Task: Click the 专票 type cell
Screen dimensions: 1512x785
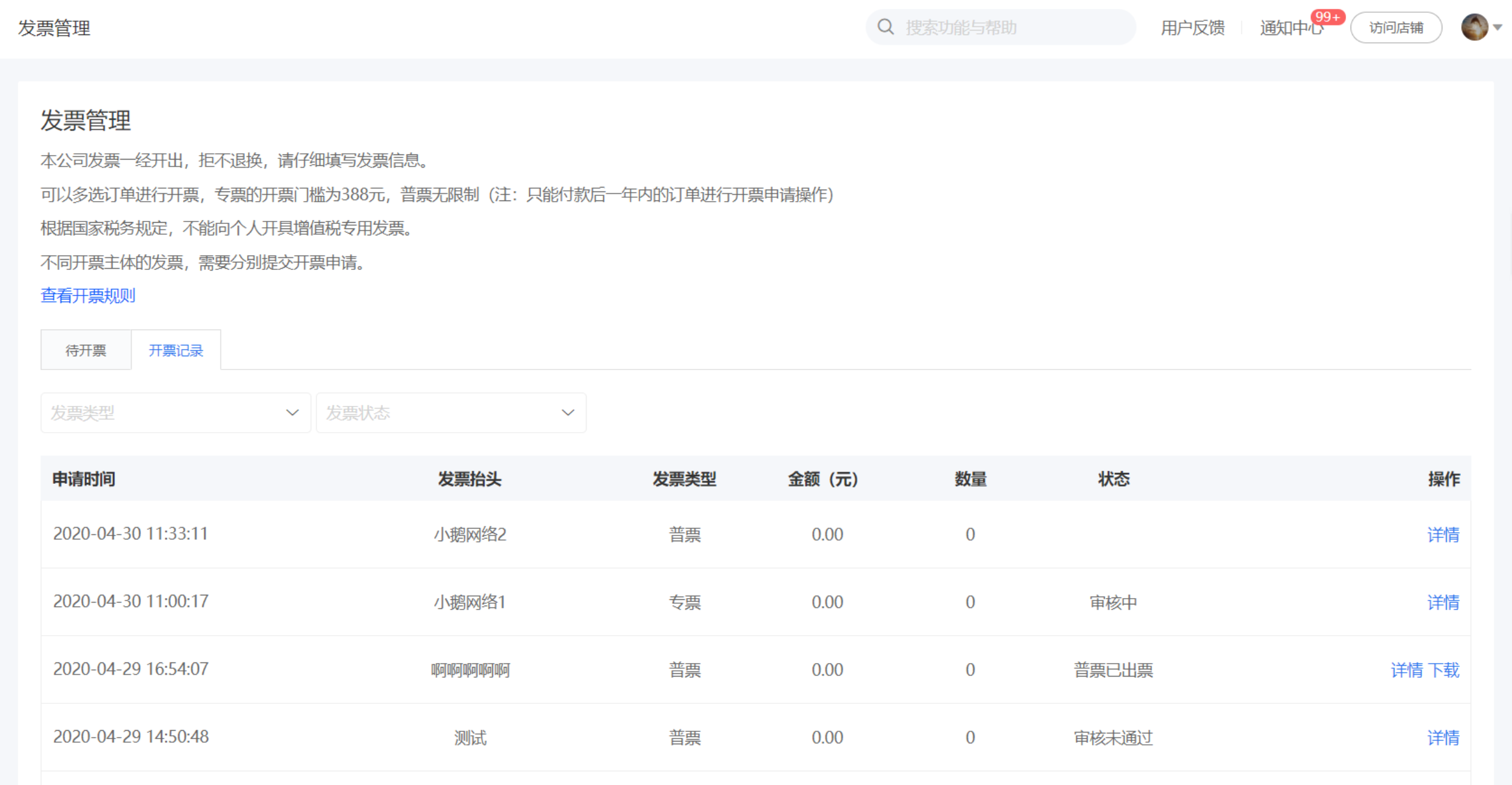Action: click(x=685, y=602)
